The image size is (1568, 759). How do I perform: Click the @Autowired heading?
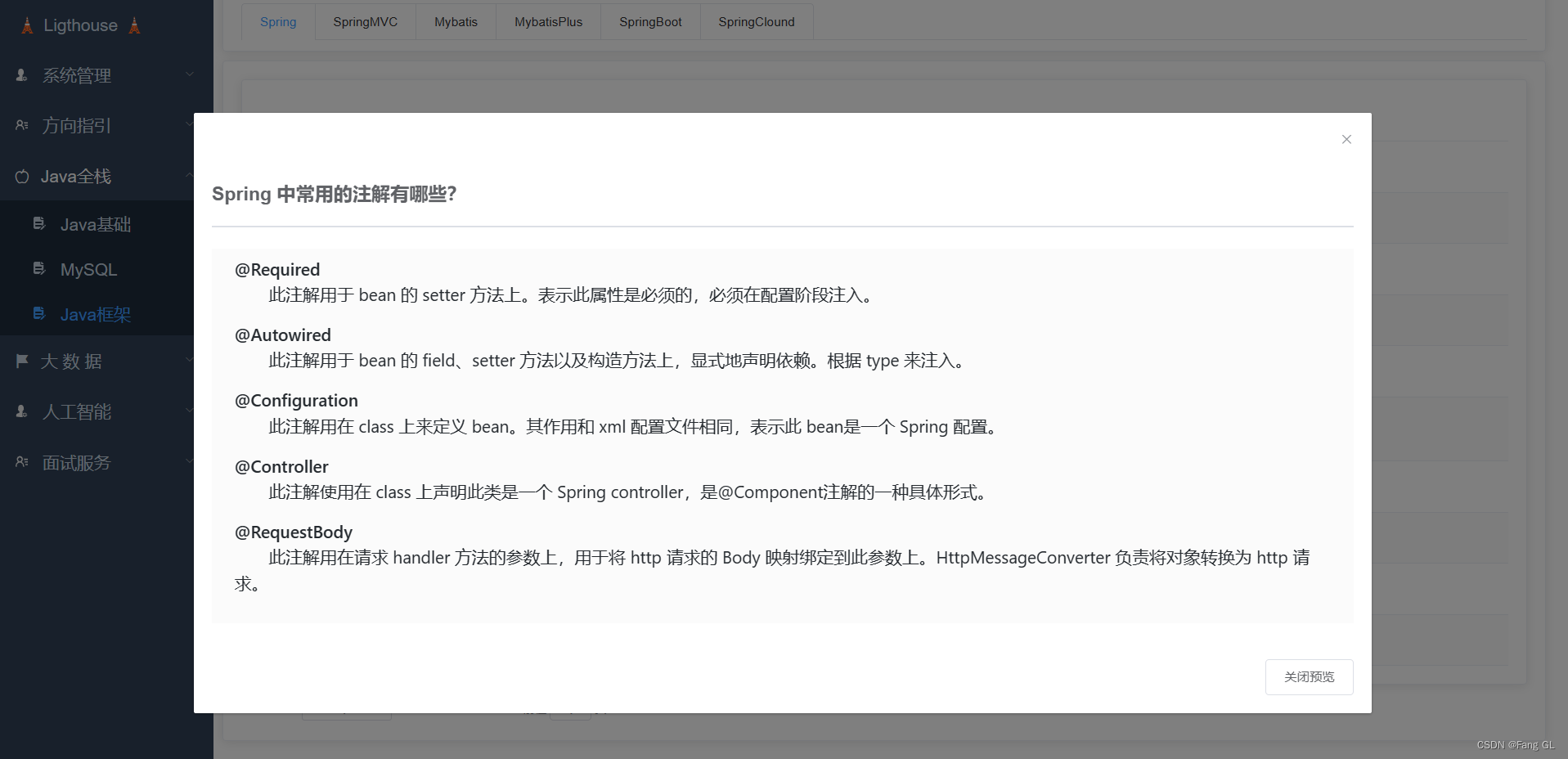(283, 335)
